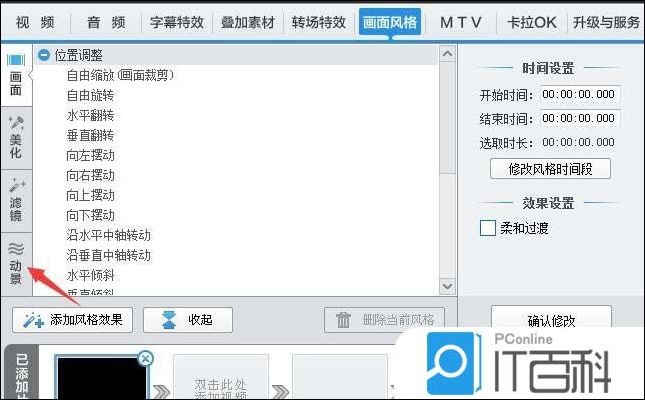Switch to the 叠加素材 tab
The height and width of the screenshot is (400, 645).
[x=248, y=22]
